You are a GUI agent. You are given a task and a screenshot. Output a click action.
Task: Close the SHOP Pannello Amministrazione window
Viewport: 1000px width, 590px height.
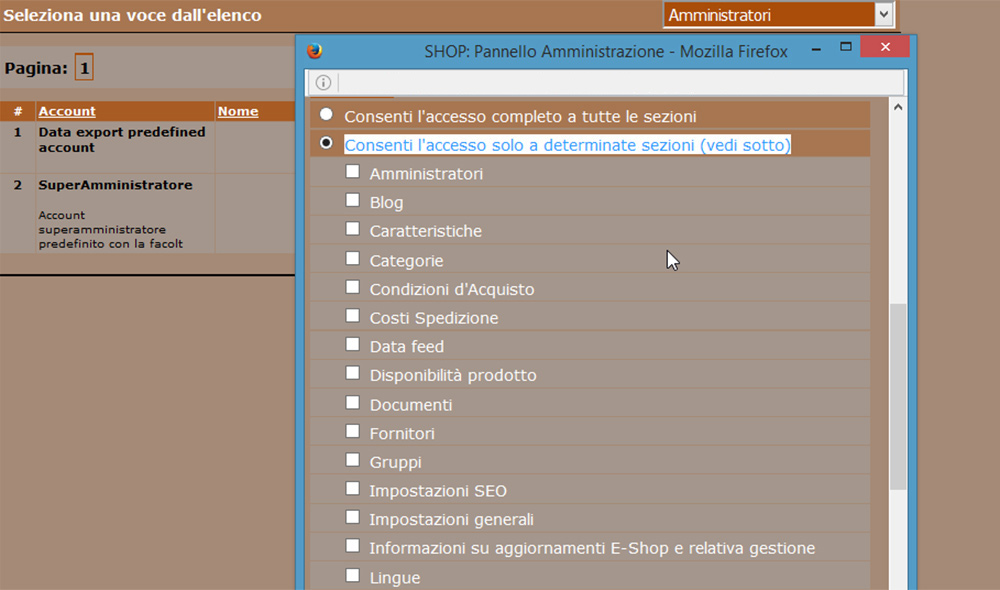point(885,47)
